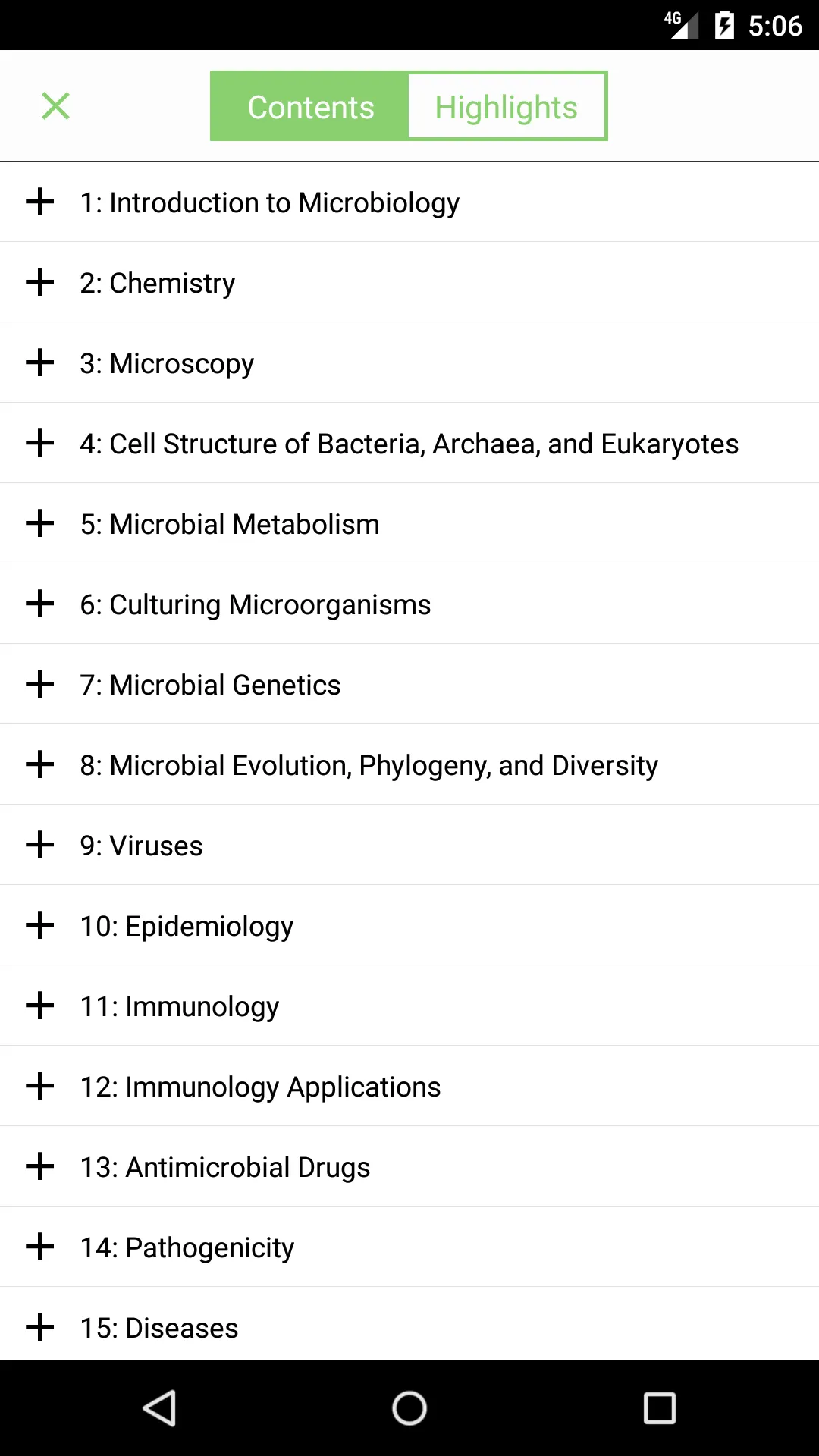Expand chapter 1 Introduction to Microbiology
Viewport: 819px width, 1456px height.
[x=39, y=202]
